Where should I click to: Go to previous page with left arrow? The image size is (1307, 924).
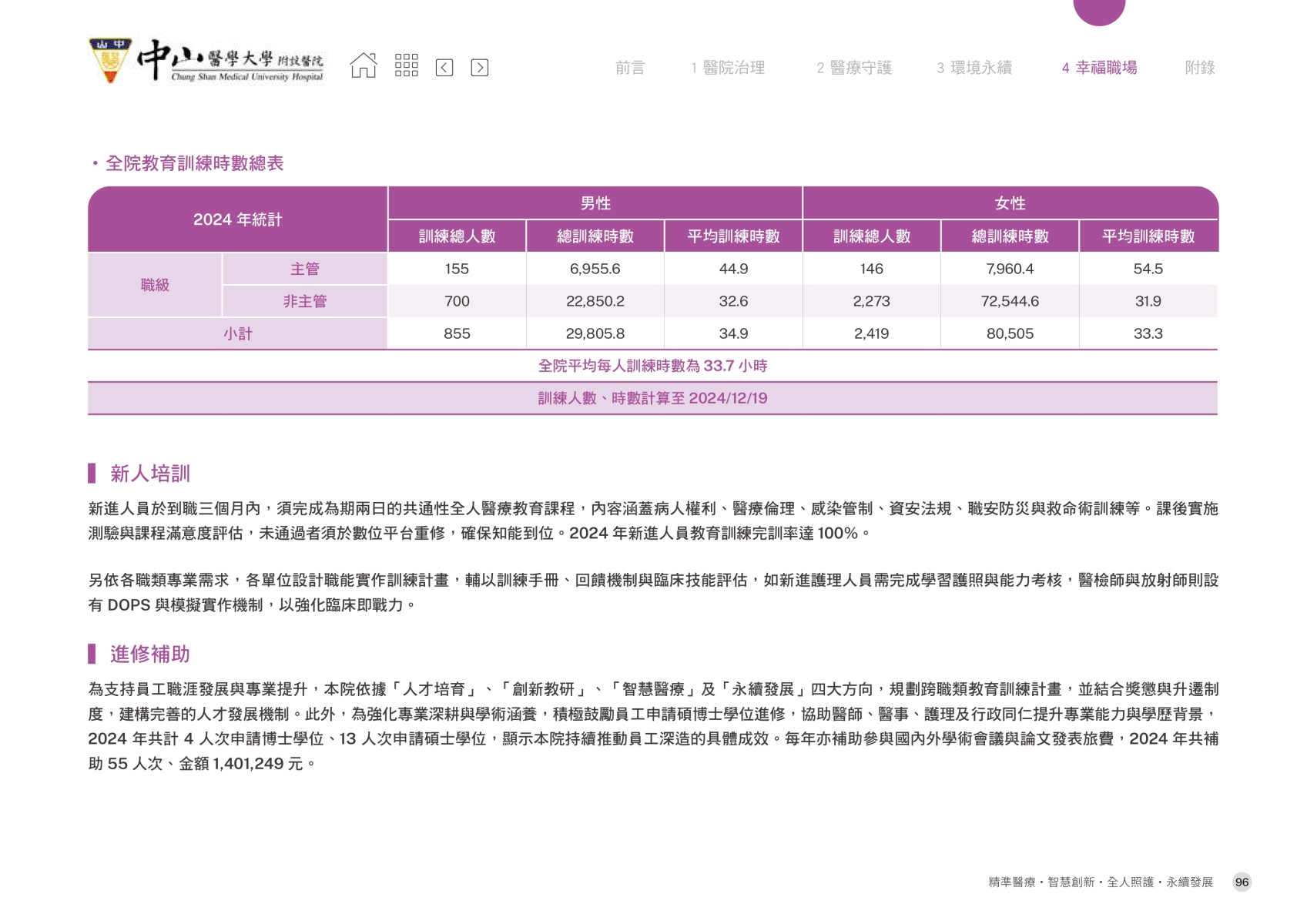pyautogui.click(x=444, y=68)
